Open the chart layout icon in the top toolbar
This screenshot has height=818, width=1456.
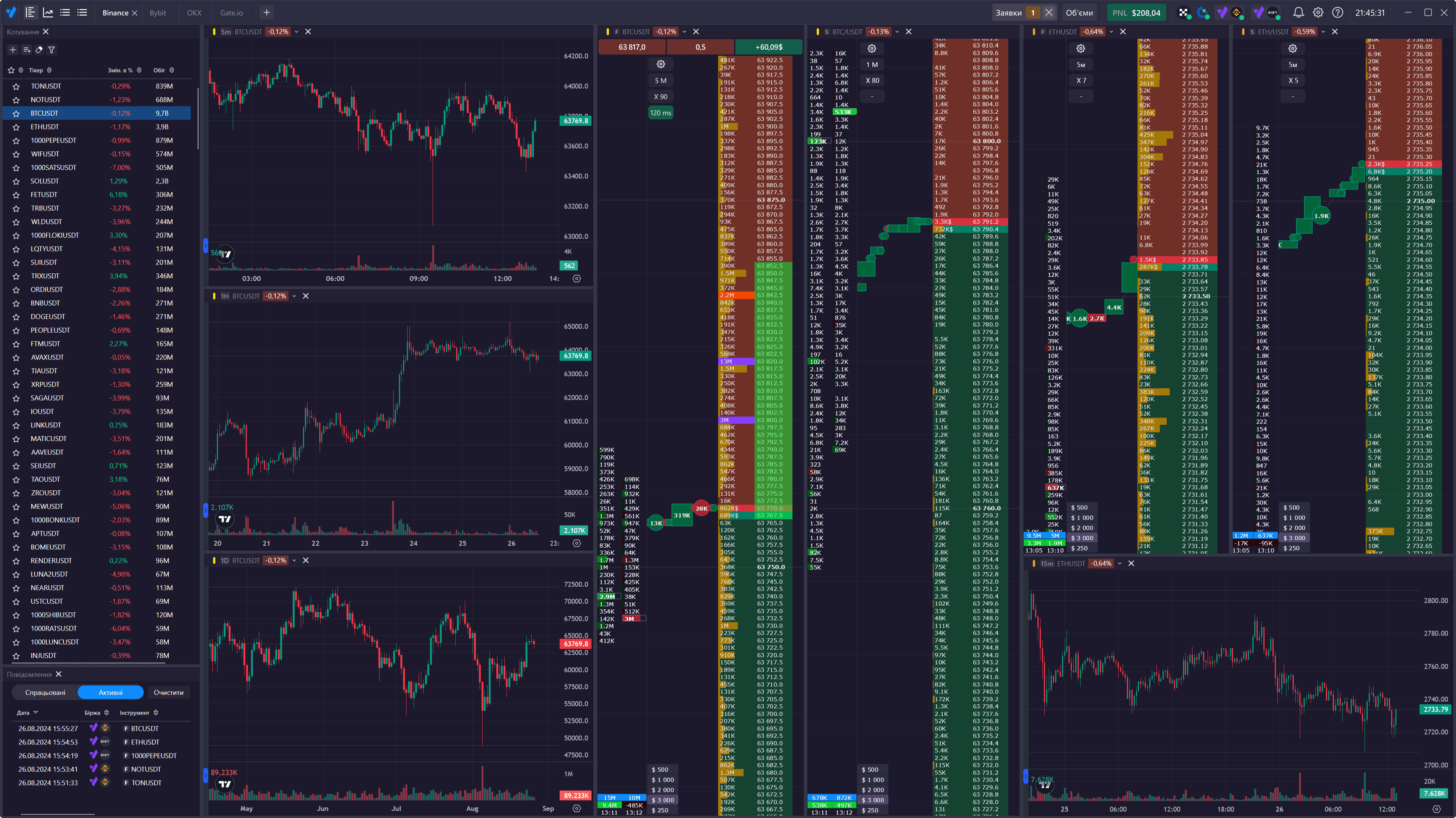point(48,13)
